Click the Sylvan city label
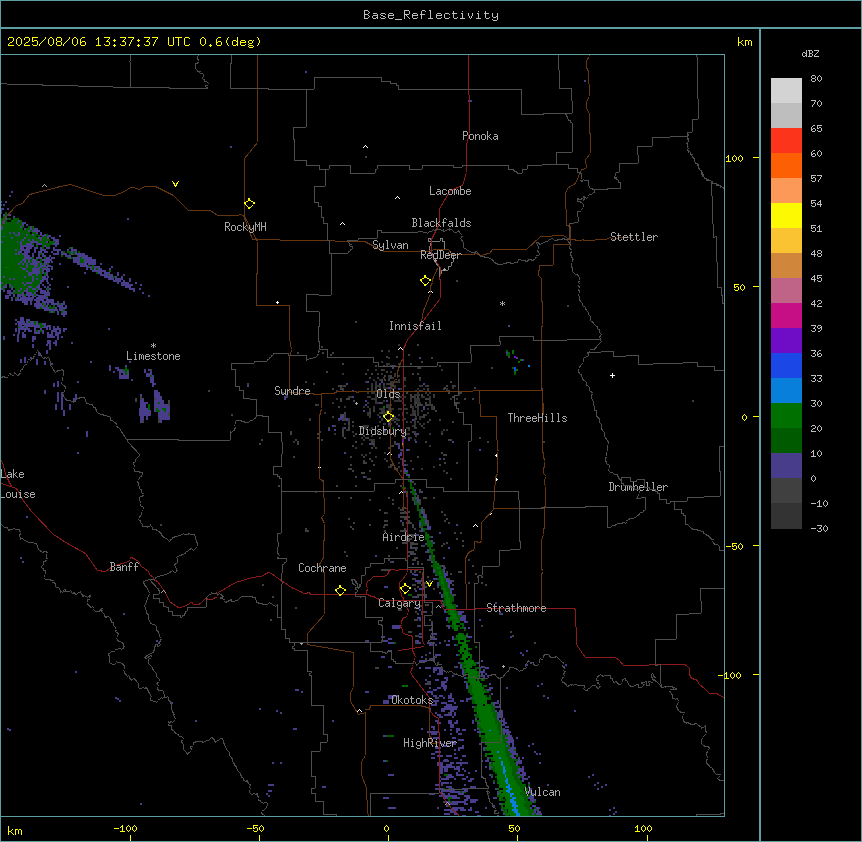 [390, 245]
